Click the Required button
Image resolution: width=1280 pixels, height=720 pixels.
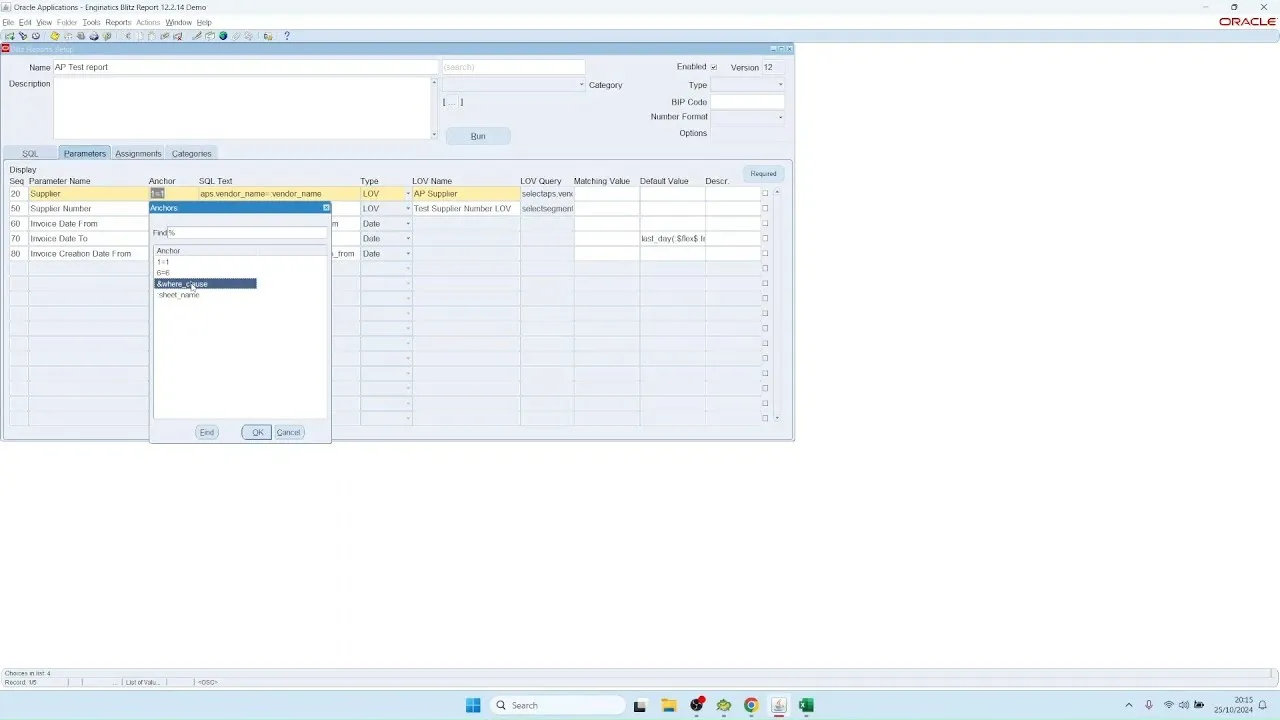[x=763, y=173]
